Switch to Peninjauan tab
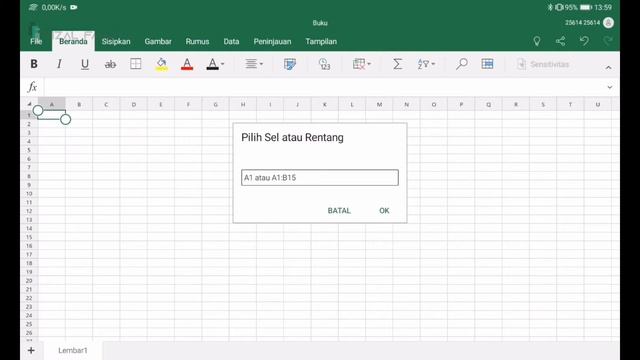This screenshot has width=640, height=360. [x=272, y=41]
